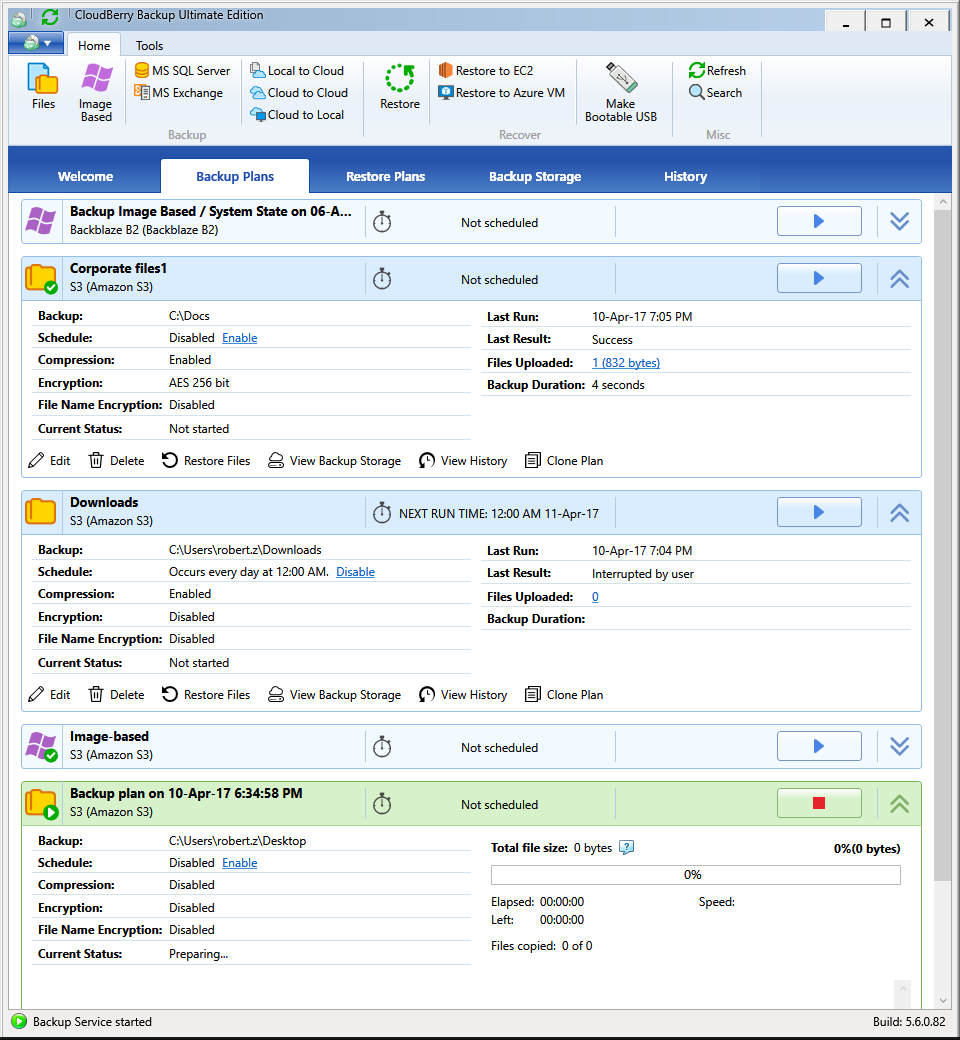Collapse the Downloads plan details
Image resolution: width=960 pixels, height=1040 pixels.
click(x=900, y=513)
